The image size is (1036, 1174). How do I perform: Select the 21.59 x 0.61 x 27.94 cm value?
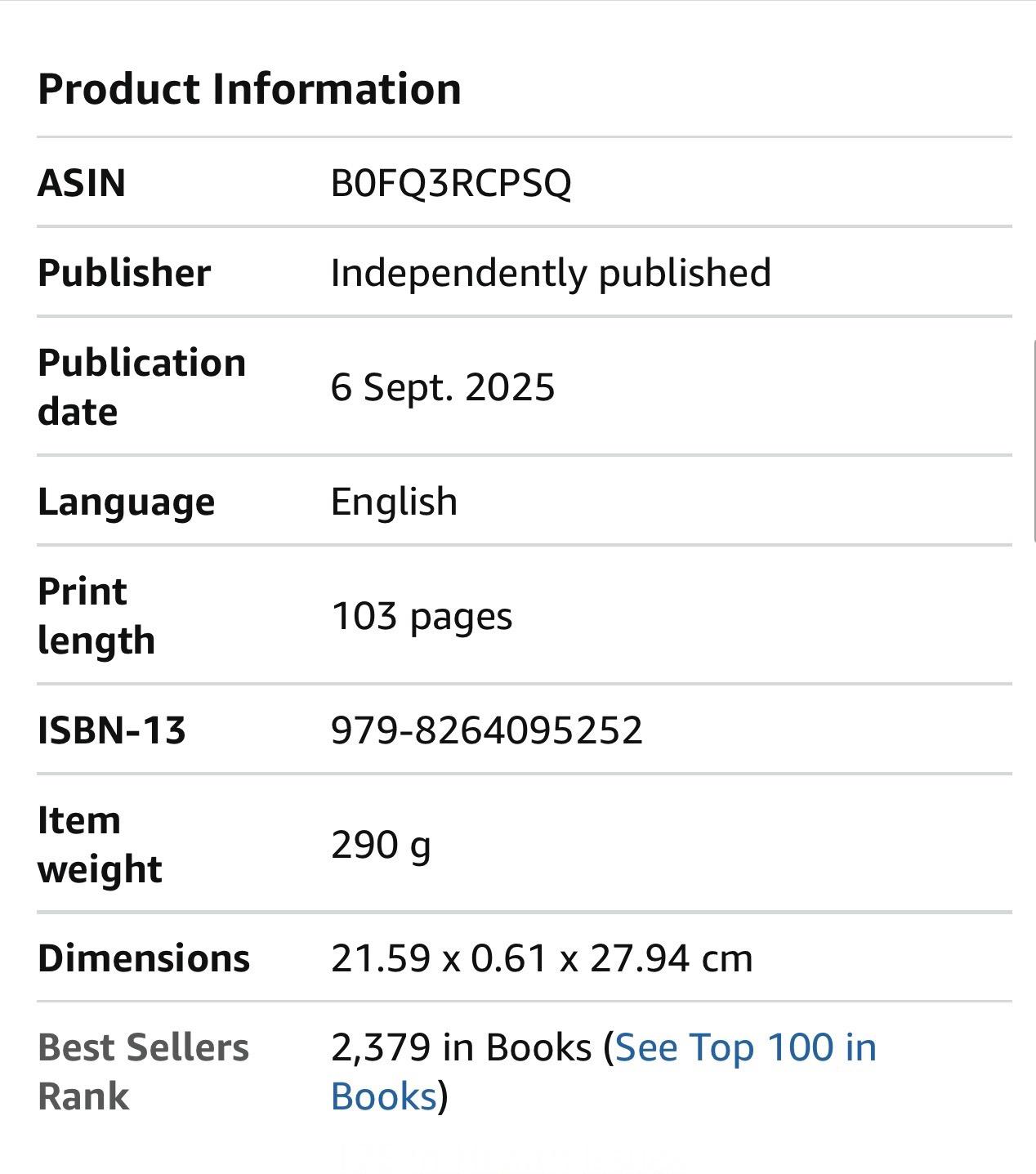click(x=541, y=958)
